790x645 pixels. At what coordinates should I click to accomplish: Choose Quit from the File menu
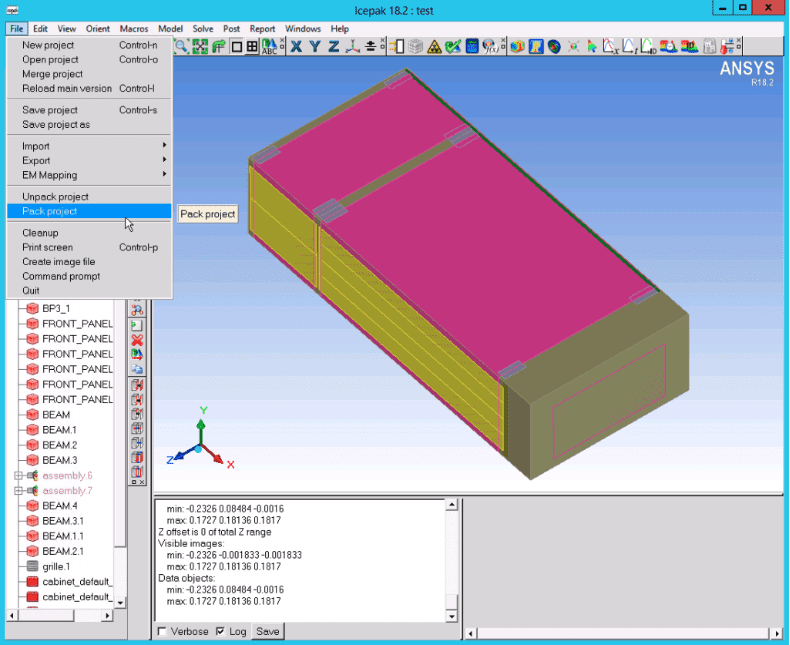pos(89,291)
